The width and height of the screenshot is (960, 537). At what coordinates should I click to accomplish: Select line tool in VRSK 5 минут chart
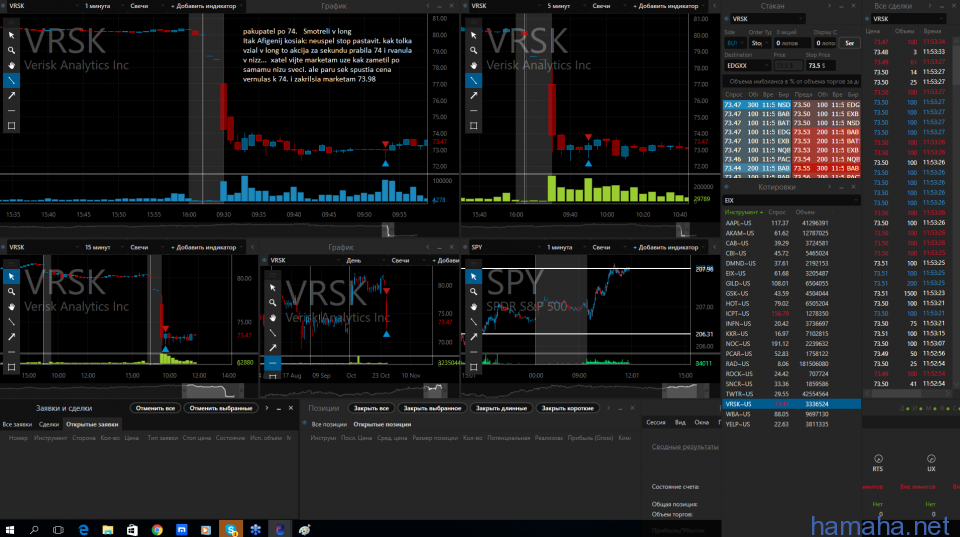tap(473, 80)
